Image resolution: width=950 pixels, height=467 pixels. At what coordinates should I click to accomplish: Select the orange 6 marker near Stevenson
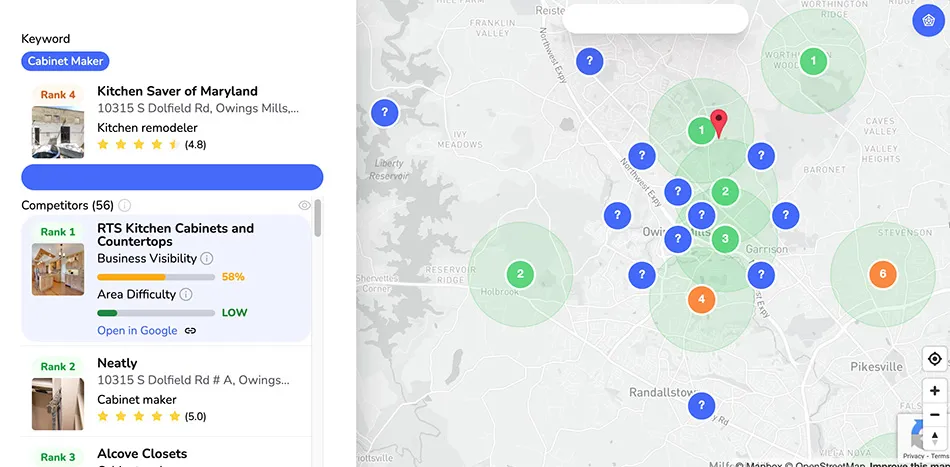[883, 274]
